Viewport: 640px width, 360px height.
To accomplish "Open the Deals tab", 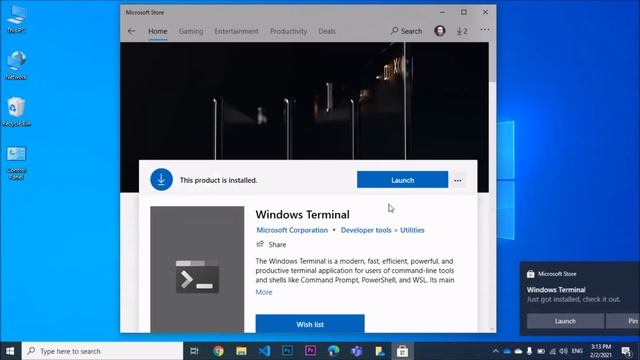I will (327, 31).
